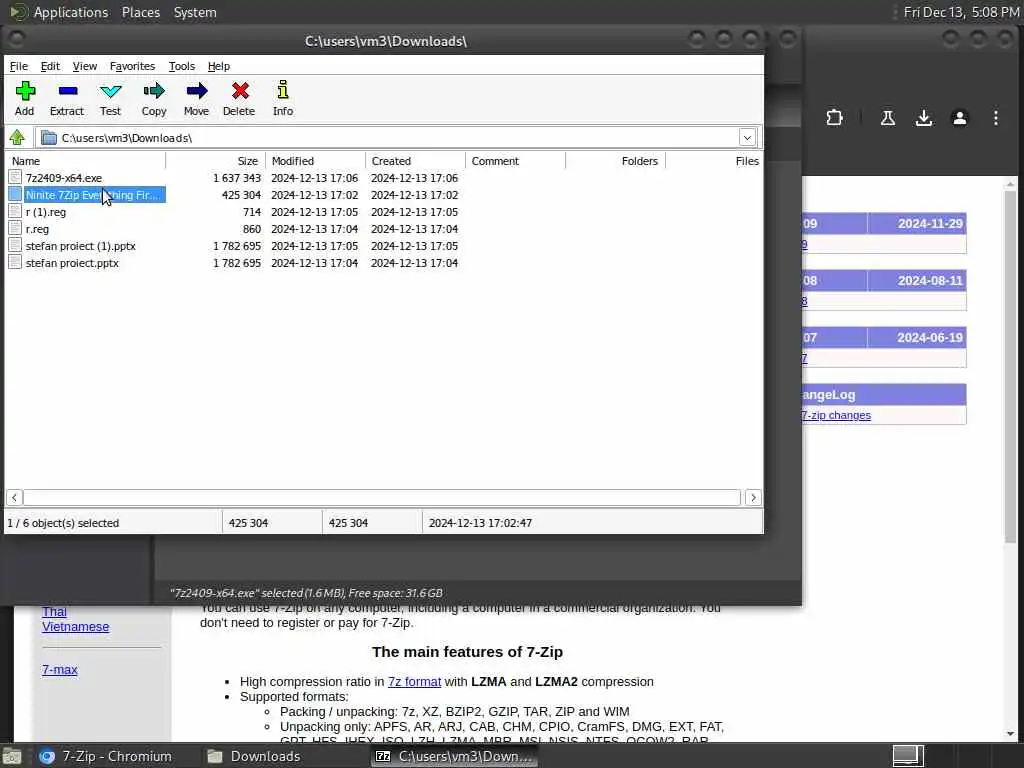Open the File menu

pyautogui.click(x=18, y=66)
